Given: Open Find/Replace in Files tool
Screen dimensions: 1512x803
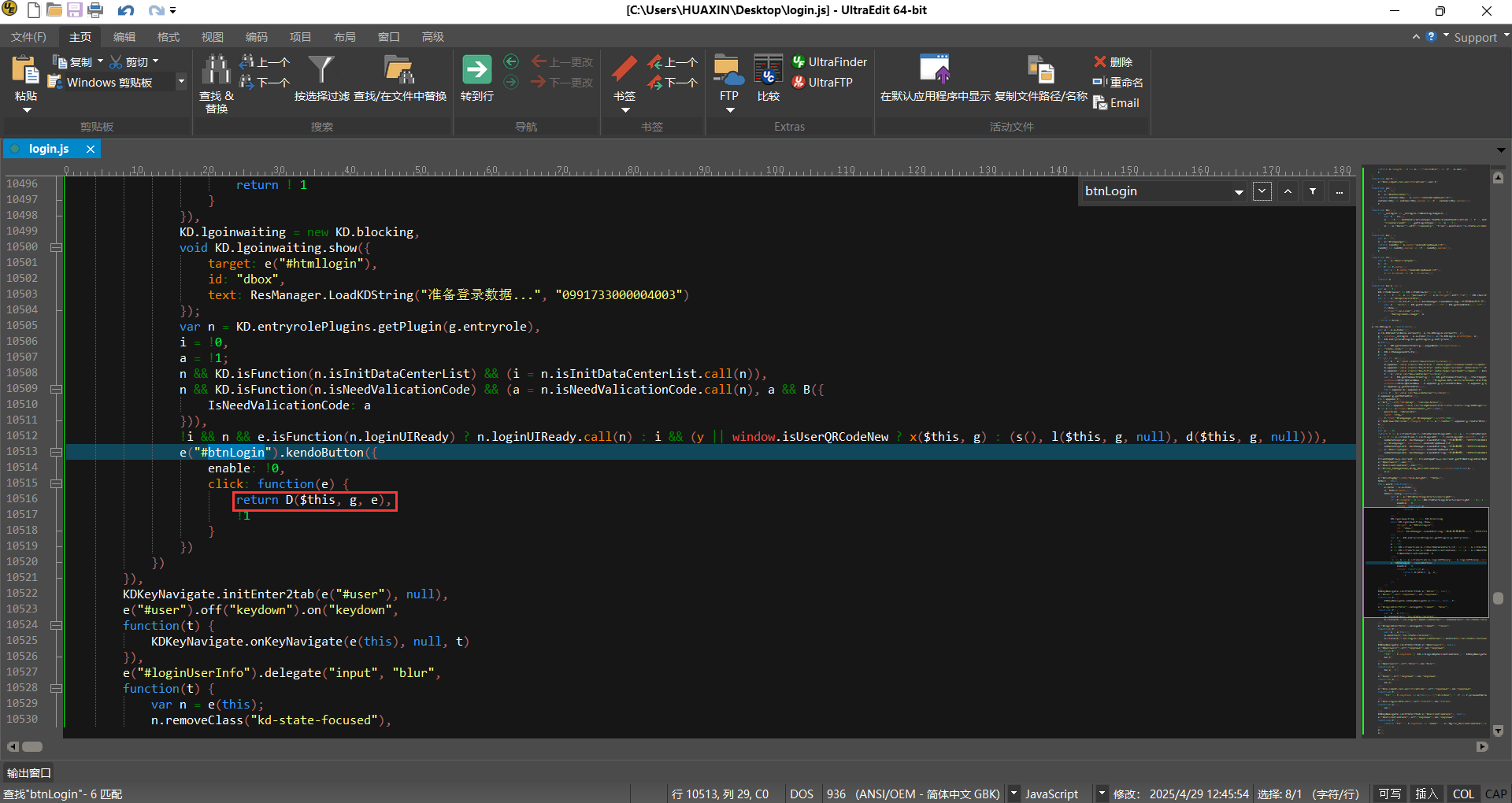Looking at the screenshot, I should coord(399,71).
